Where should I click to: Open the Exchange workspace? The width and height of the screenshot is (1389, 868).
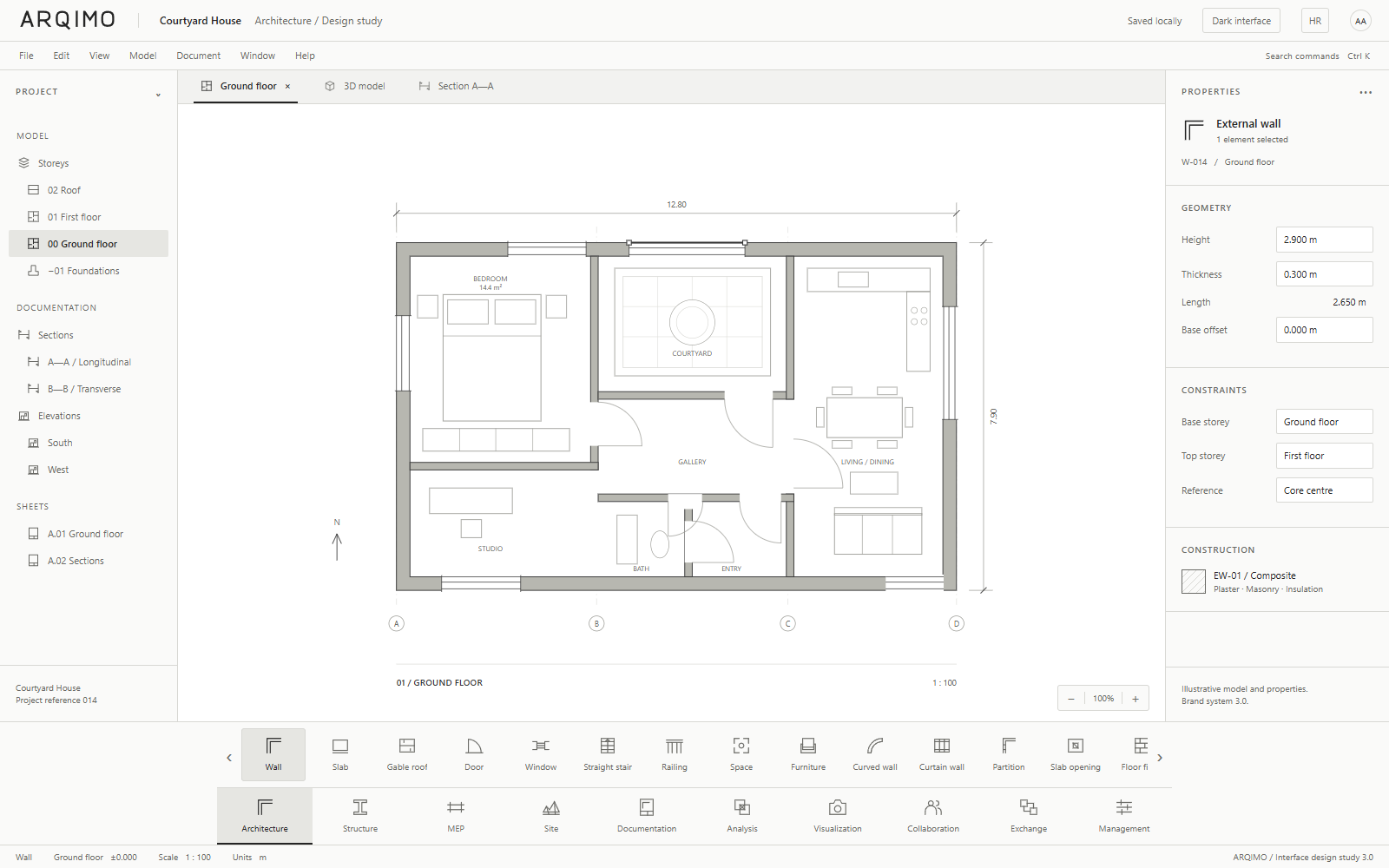(x=1029, y=816)
